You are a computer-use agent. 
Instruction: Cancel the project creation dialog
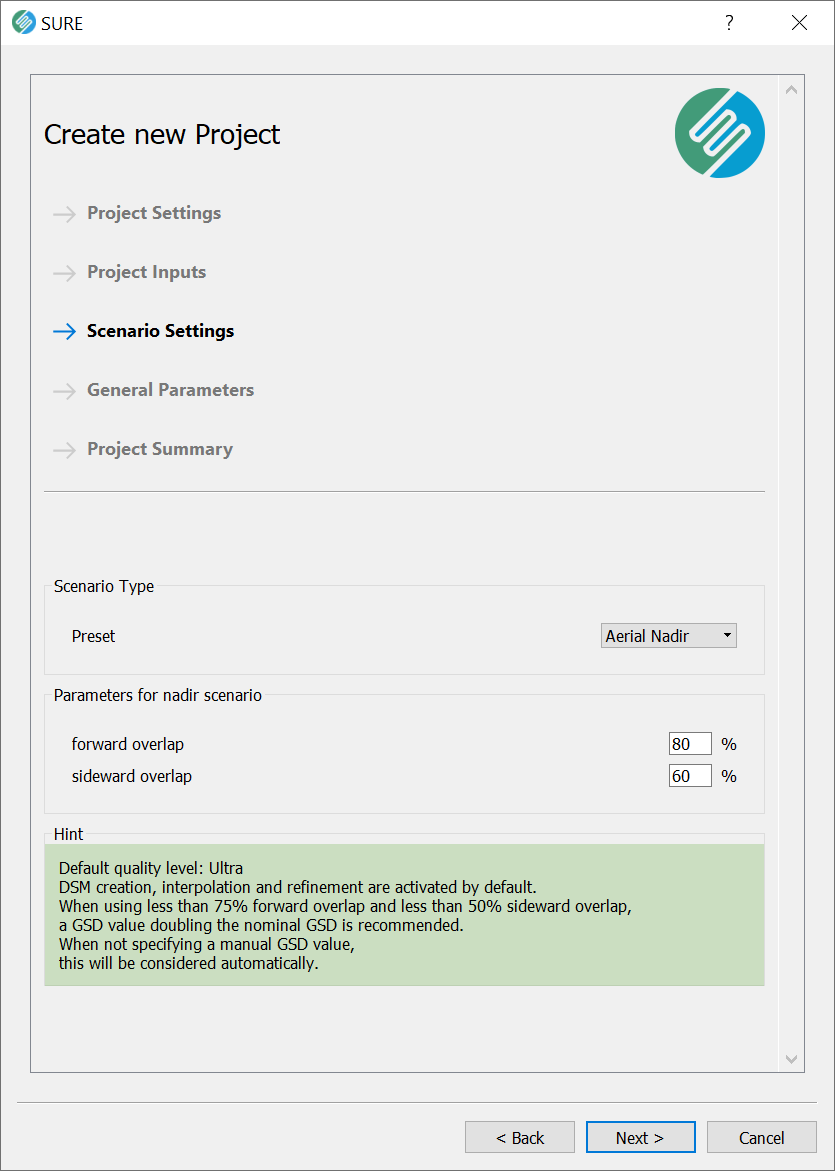[x=761, y=1137]
